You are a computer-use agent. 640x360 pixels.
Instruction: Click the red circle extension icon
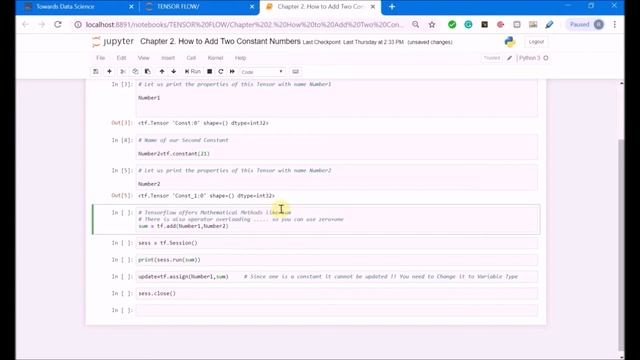coord(500,24)
